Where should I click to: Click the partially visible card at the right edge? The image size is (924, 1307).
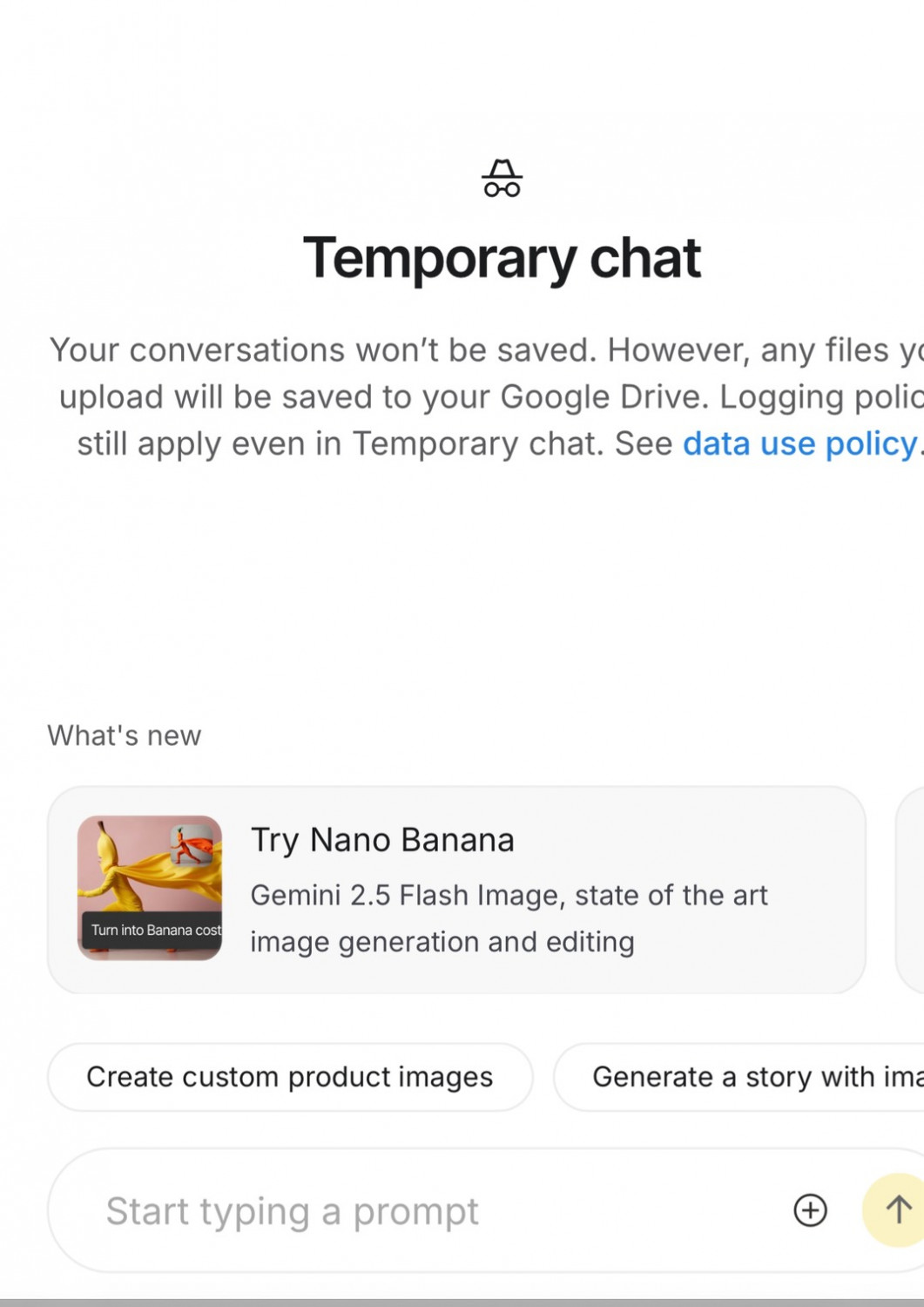911,890
